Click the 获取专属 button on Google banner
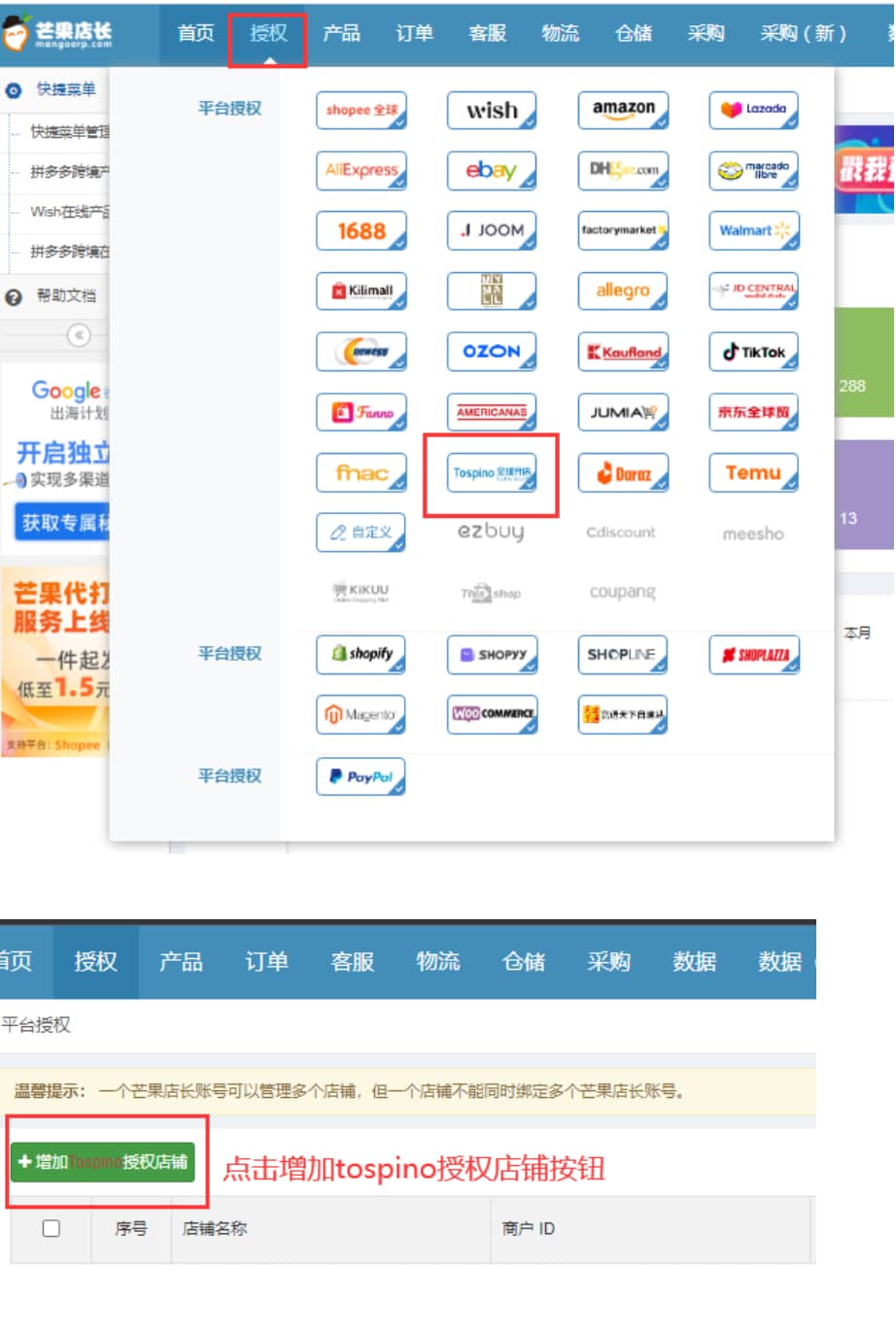 point(62,523)
